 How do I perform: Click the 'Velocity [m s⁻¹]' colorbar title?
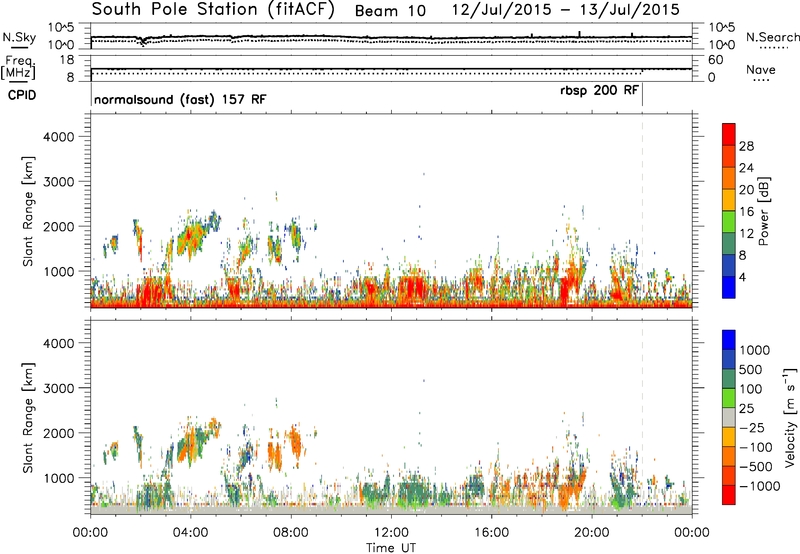790,417
